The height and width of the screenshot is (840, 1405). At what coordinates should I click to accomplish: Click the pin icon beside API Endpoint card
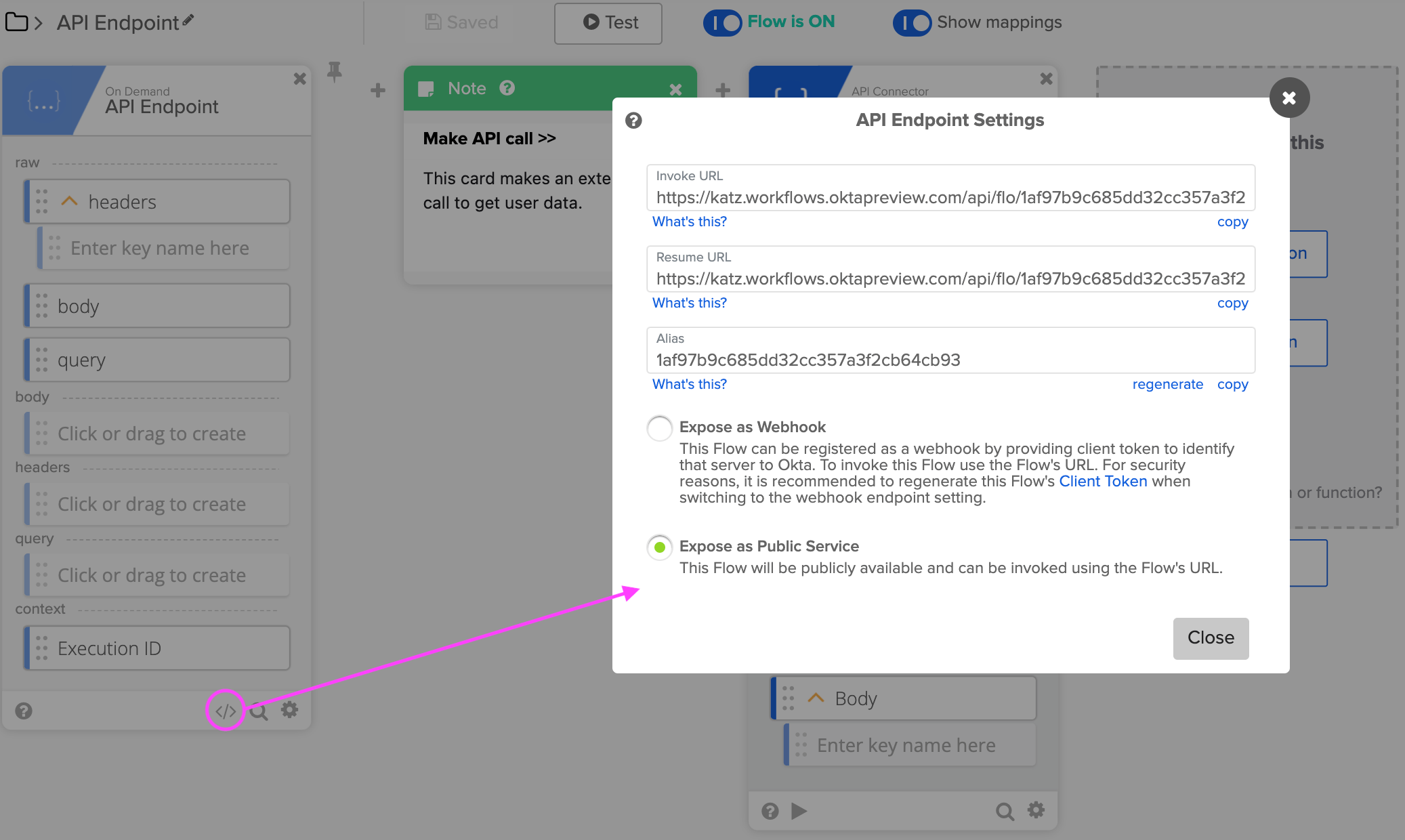334,71
